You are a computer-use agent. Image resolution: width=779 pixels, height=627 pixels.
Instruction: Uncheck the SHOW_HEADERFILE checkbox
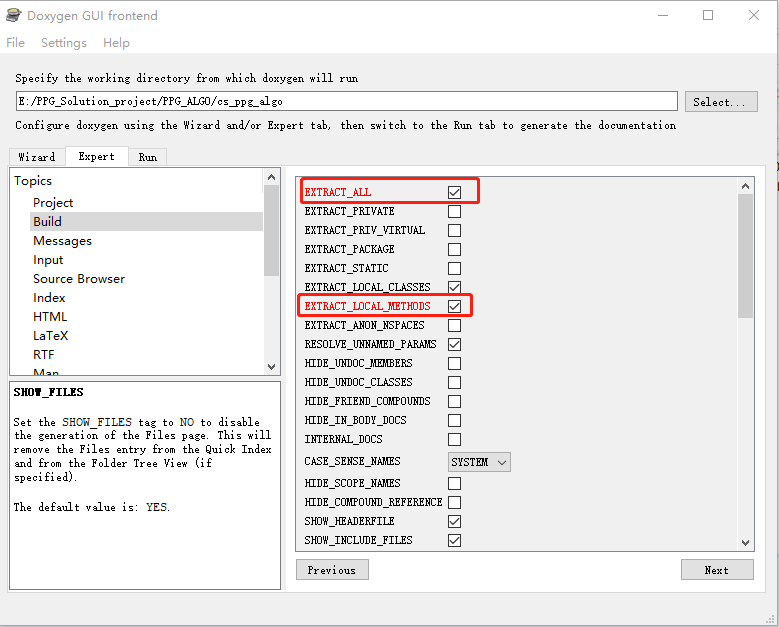454,521
